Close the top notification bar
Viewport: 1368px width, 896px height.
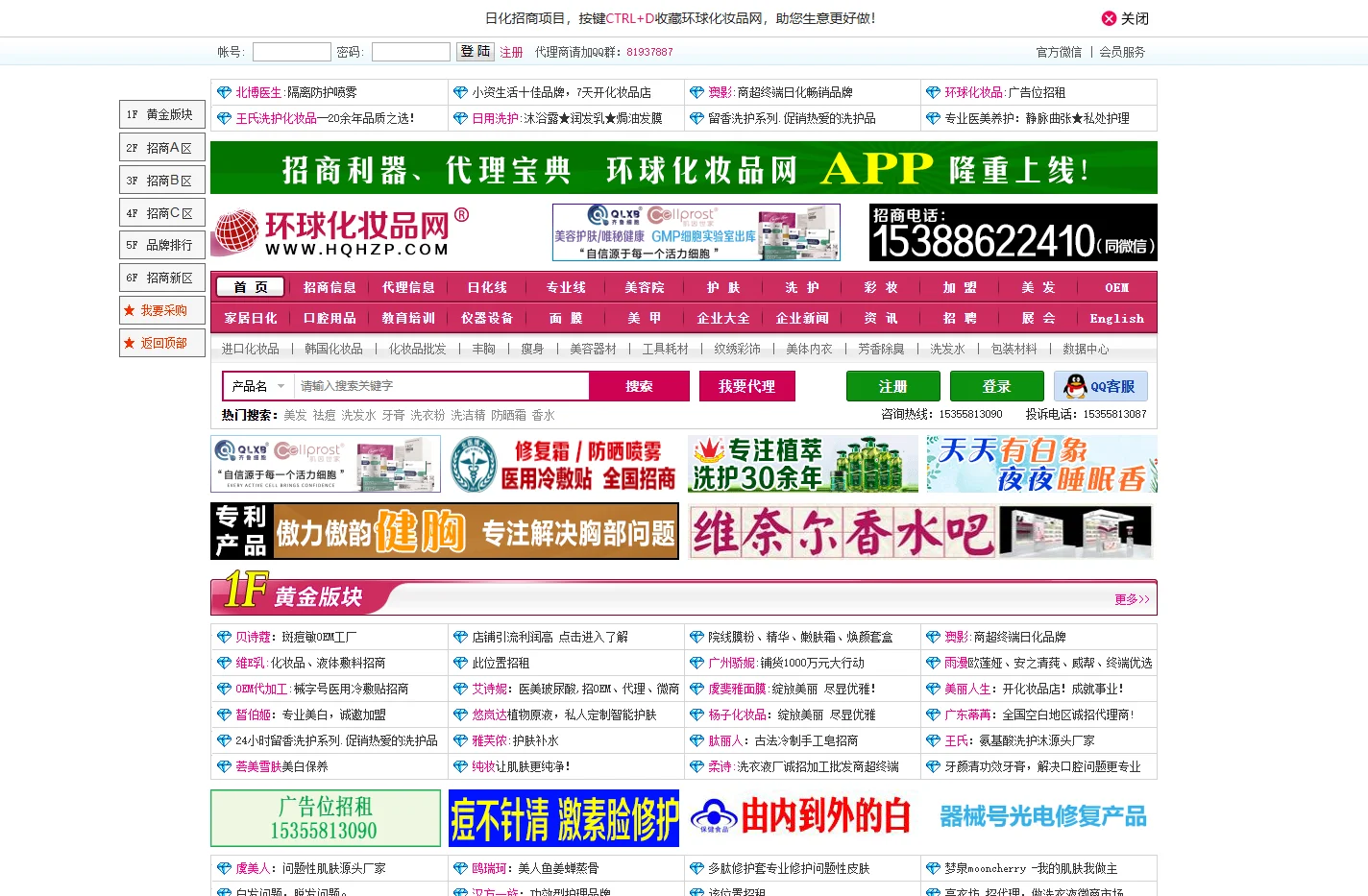pos(1124,18)
